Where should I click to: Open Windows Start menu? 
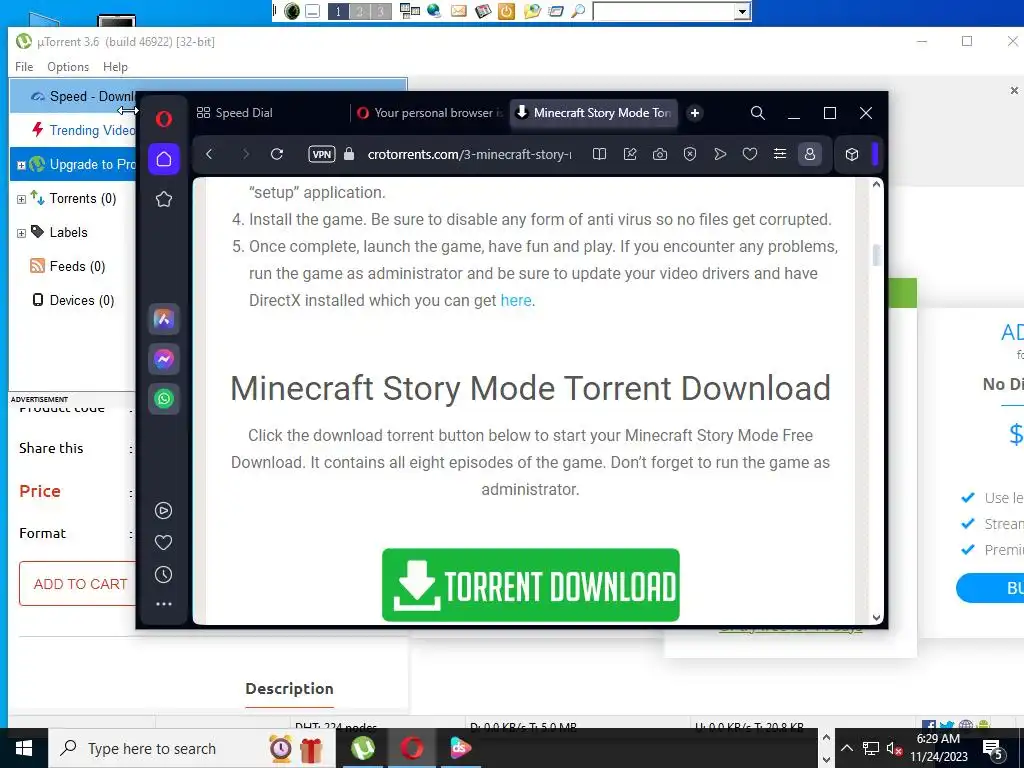tap(24, 748)
